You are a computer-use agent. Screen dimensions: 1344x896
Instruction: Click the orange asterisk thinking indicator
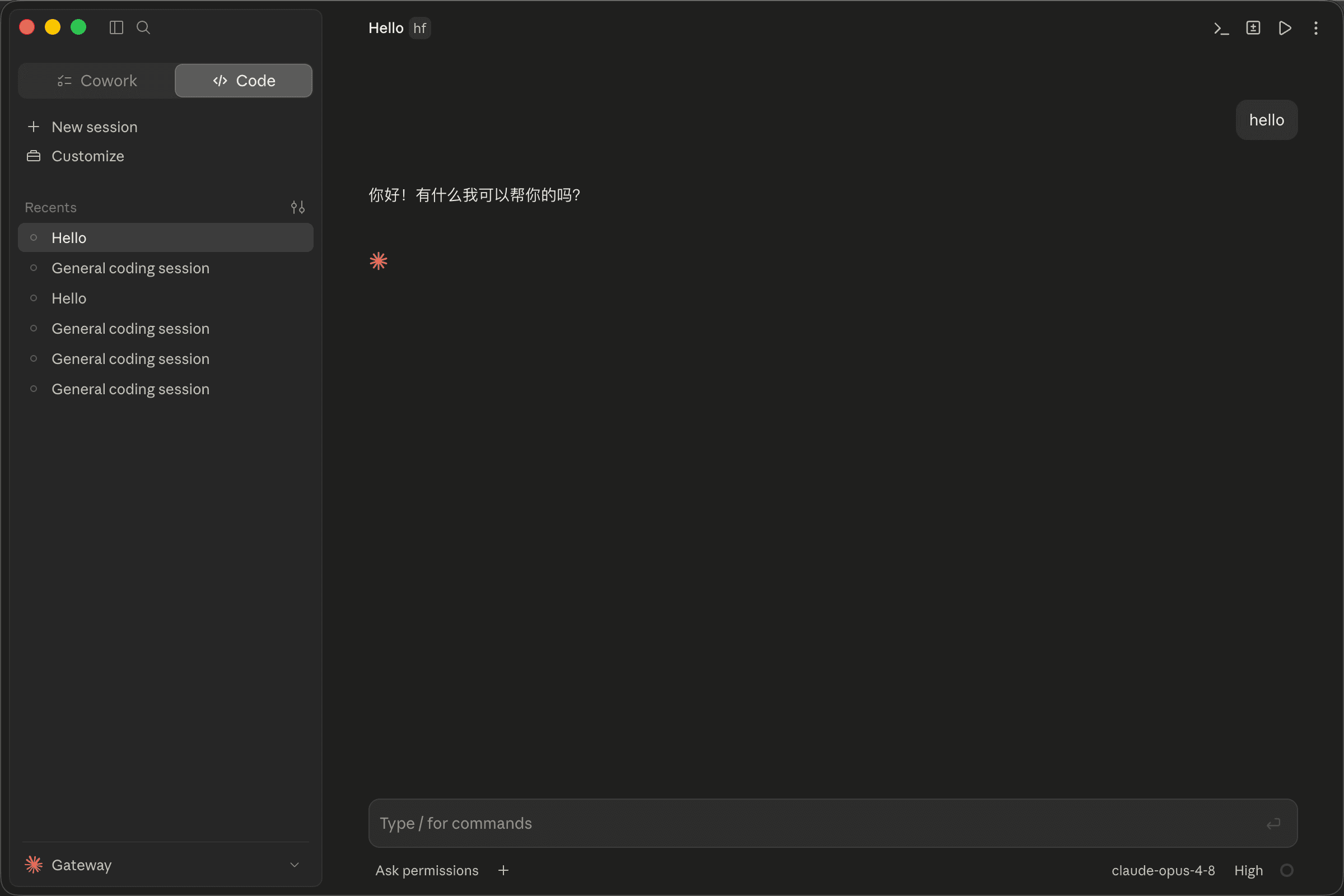(x=379, y=261)
